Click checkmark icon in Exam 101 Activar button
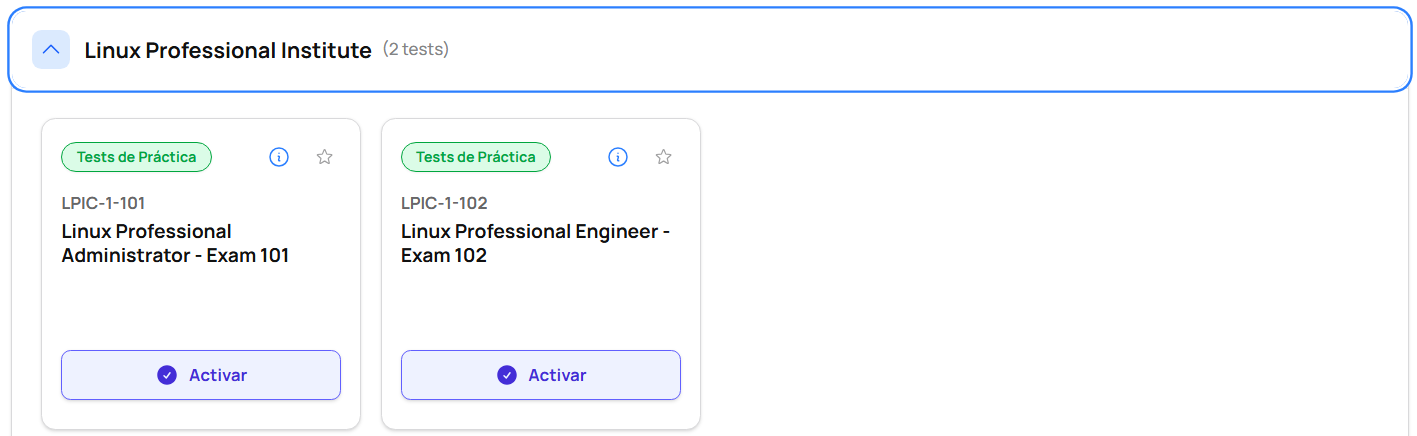 [x=167, y=375]
